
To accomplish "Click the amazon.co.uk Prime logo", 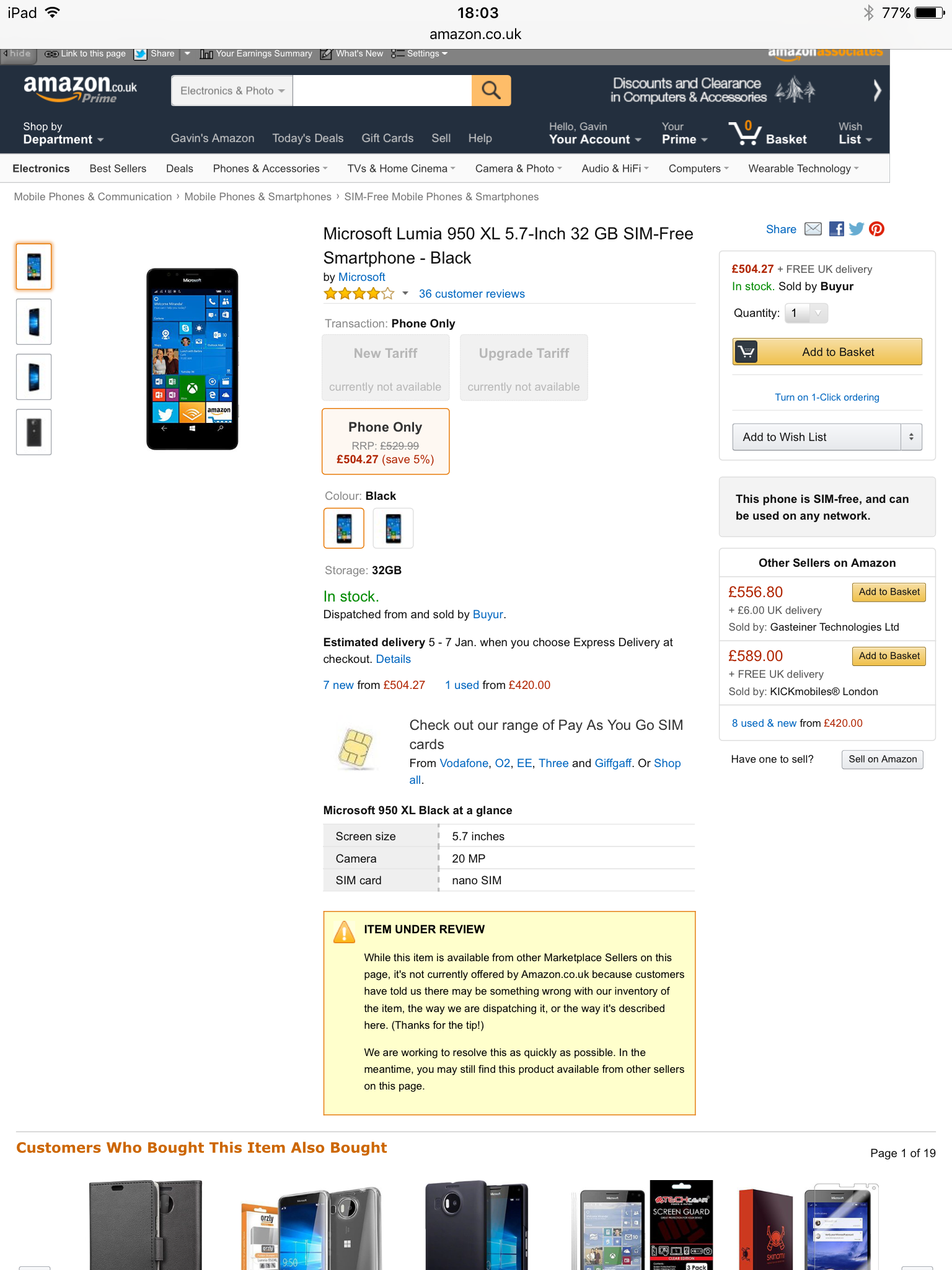I will click(x=80, y=89).
